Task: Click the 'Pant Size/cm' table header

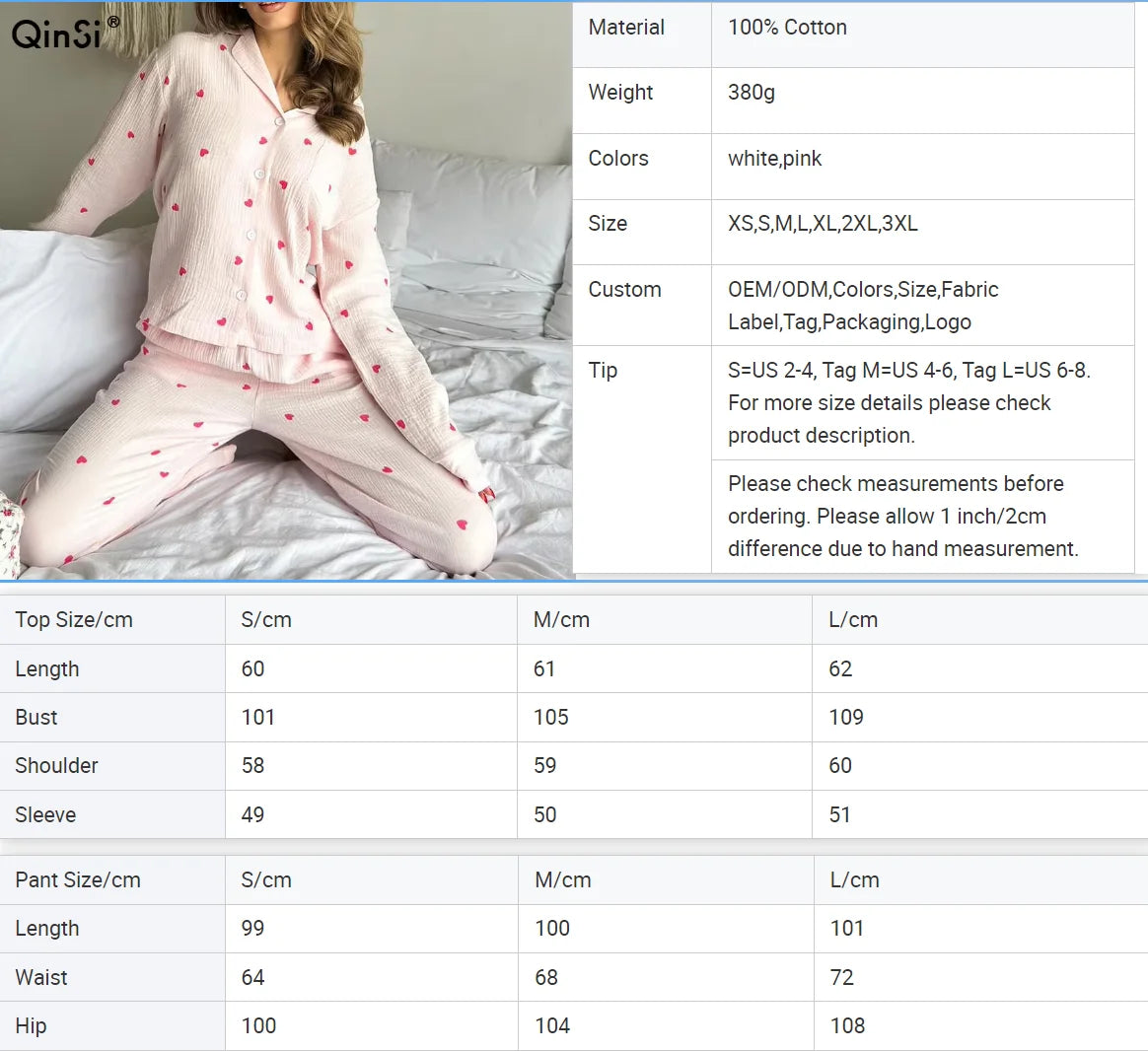Action: [78, 879]
